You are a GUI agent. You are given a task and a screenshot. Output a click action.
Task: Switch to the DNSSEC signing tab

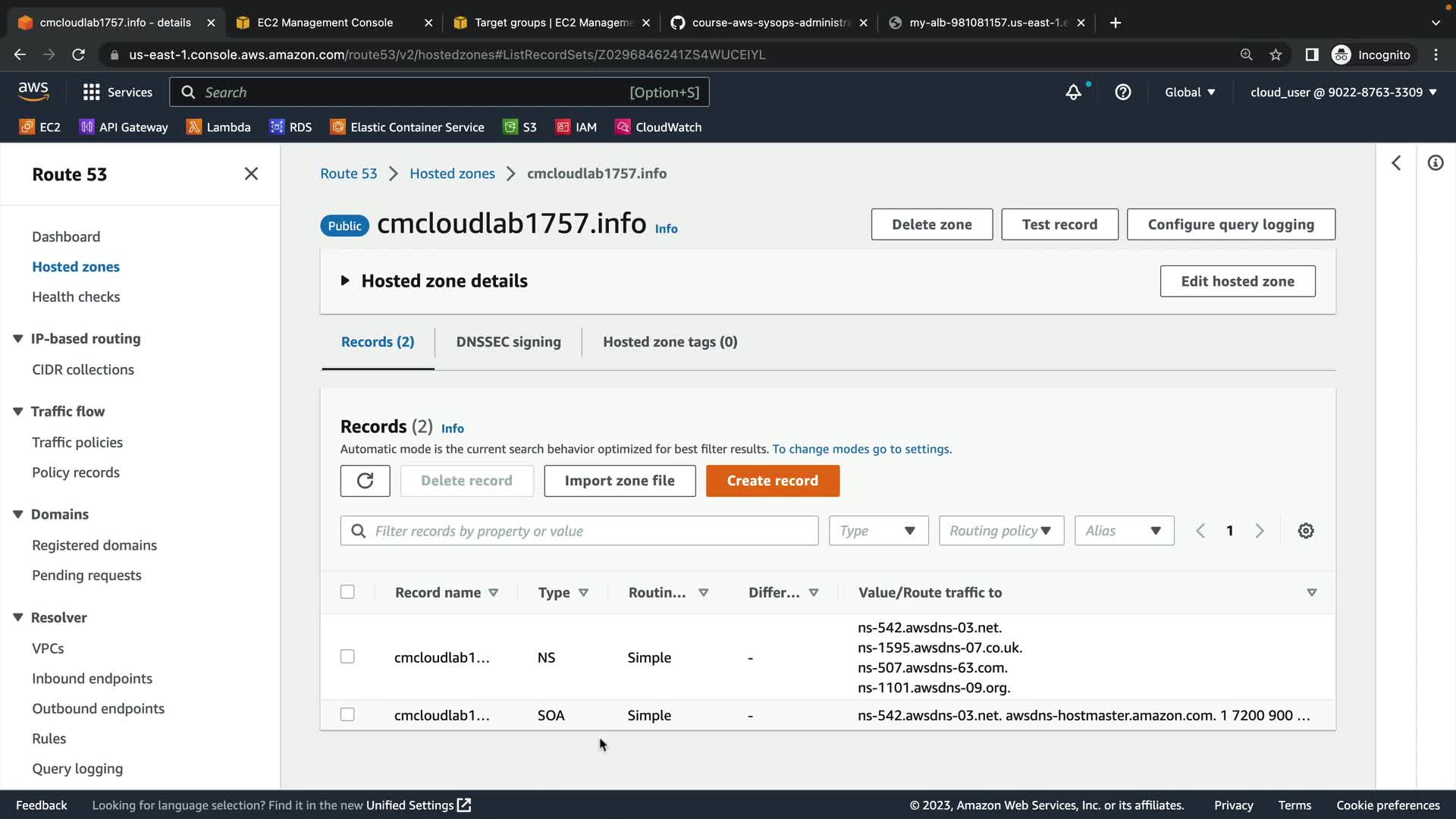(x=508, y=342)
